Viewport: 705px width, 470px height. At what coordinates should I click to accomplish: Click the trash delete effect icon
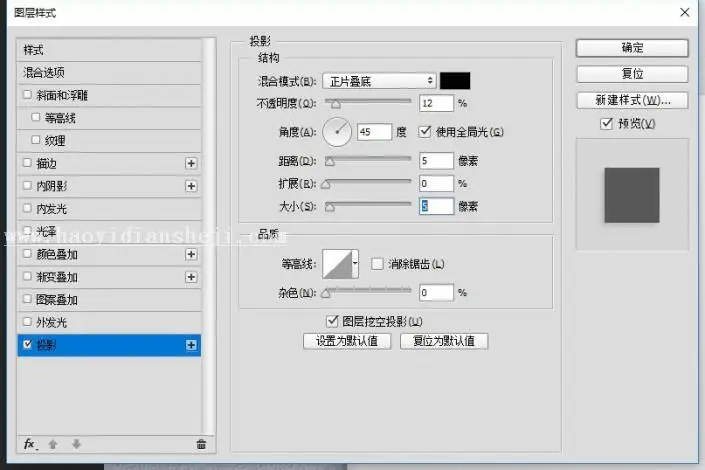[201, 444]
